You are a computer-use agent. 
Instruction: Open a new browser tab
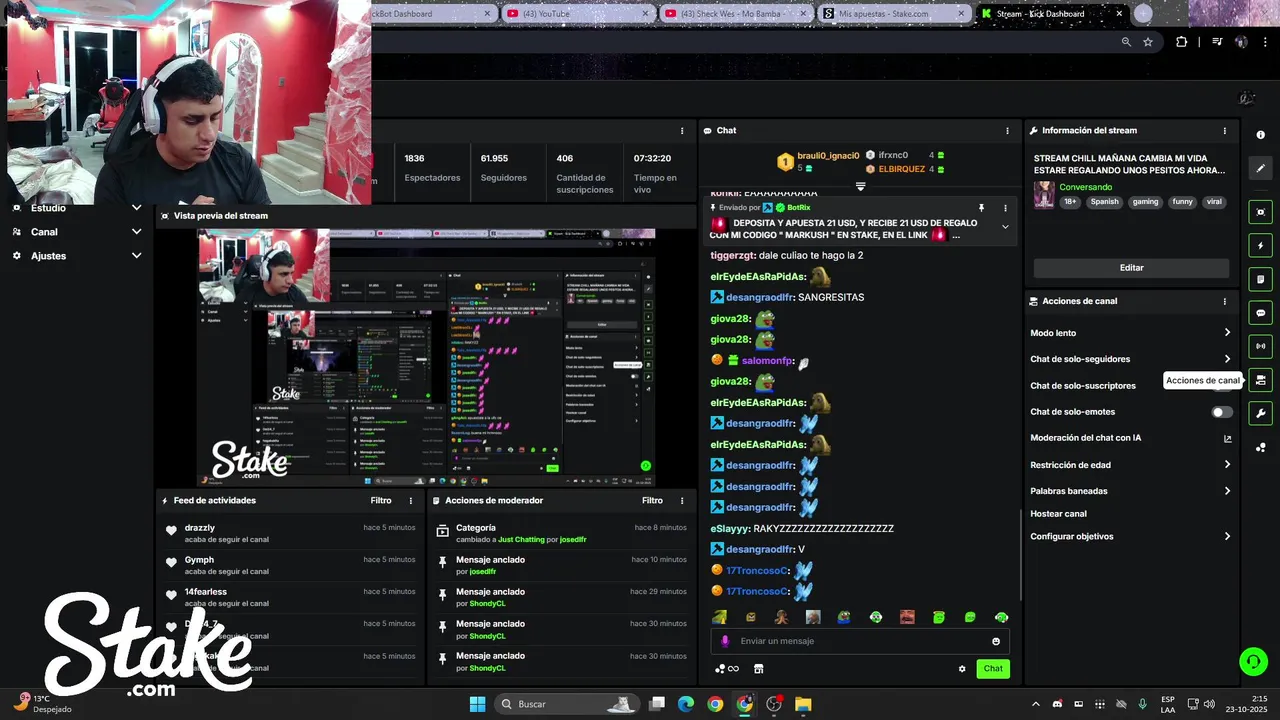click(1143, 14)
